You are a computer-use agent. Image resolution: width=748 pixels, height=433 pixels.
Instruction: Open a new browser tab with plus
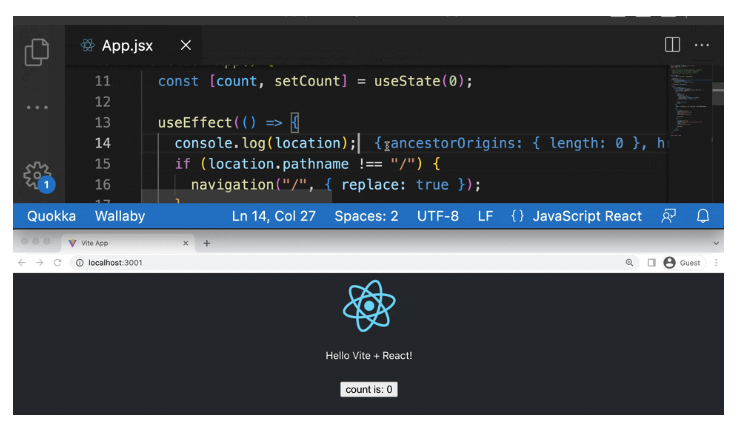[x=207, y=243]
